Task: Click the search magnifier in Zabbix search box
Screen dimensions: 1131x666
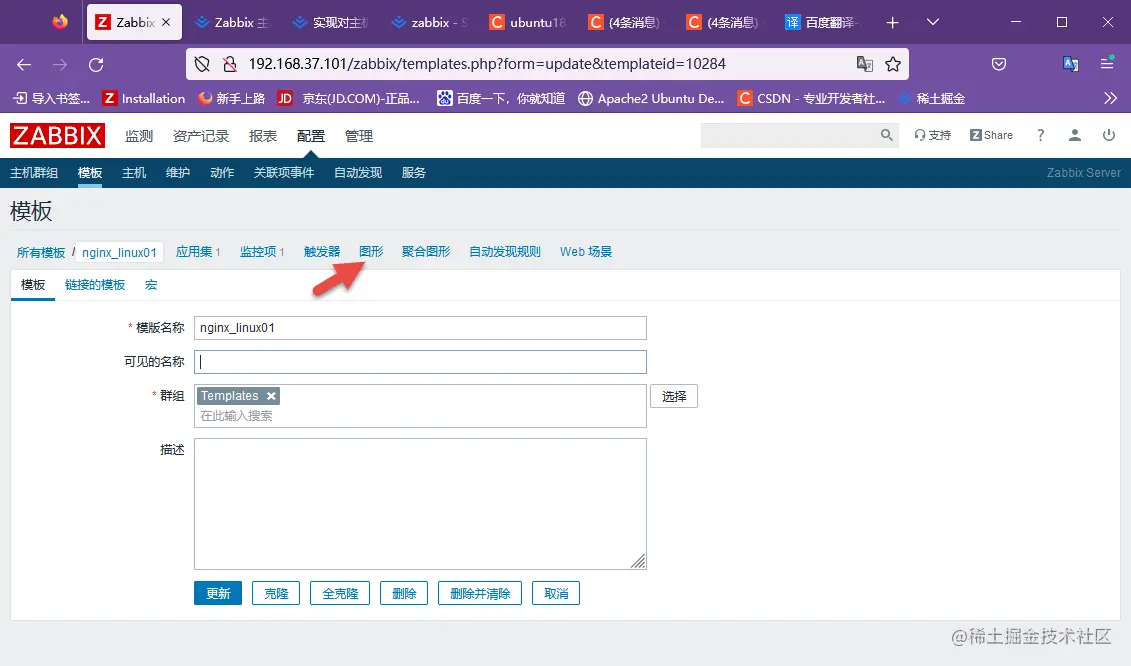Action: 884,134
